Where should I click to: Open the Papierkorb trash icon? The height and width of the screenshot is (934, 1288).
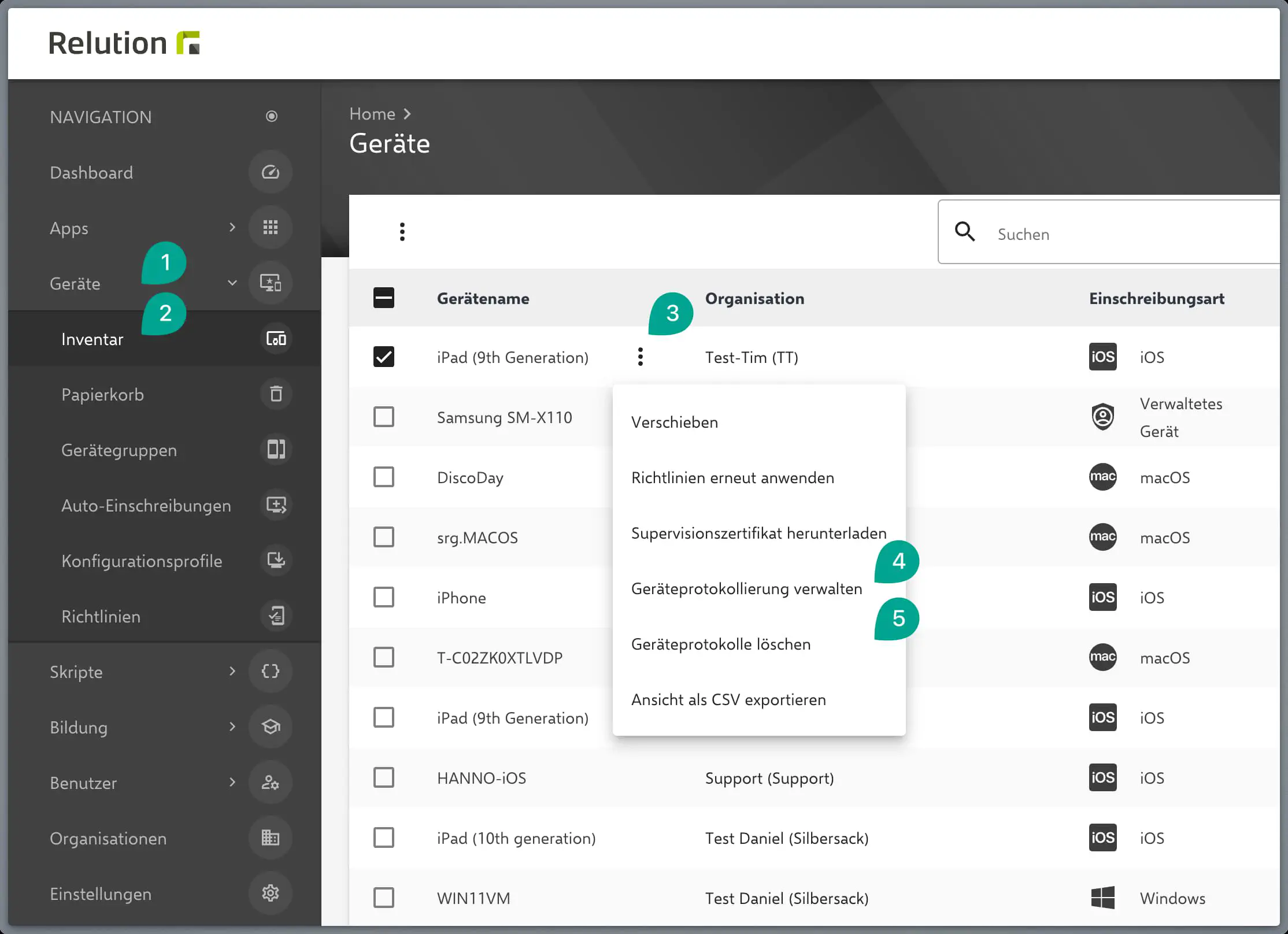(276, 394)
